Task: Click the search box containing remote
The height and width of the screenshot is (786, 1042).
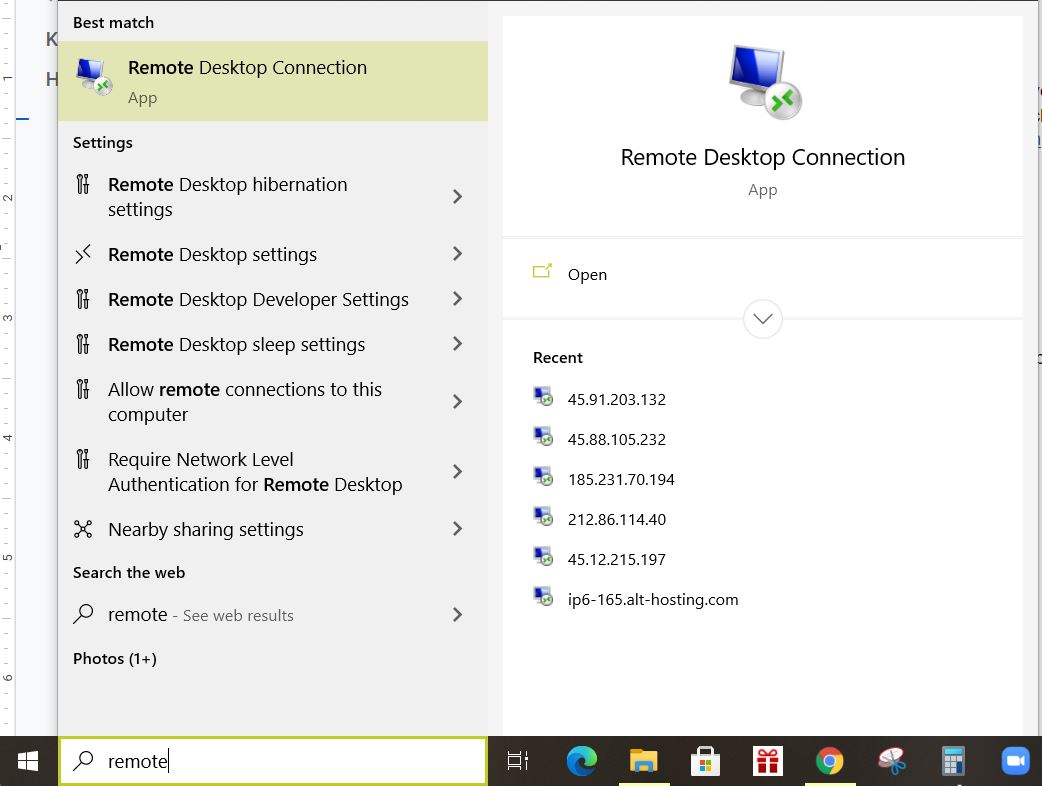Action: (x=290, y=762)
